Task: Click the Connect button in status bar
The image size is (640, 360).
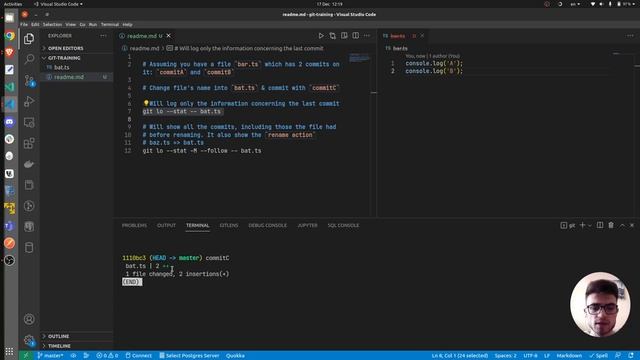Action: 138,356
